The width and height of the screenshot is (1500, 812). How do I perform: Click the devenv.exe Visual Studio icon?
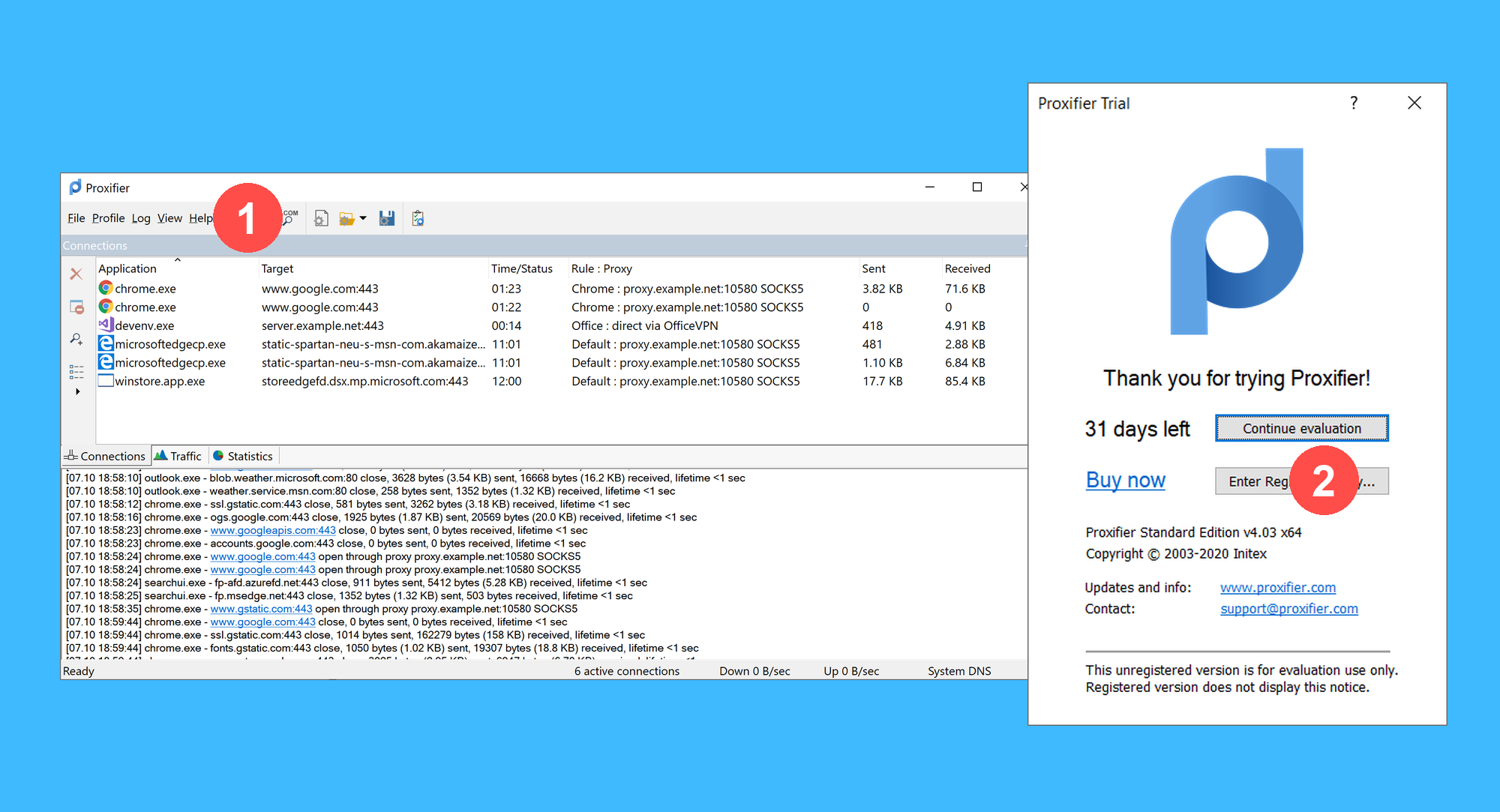[x=106, y=325]
